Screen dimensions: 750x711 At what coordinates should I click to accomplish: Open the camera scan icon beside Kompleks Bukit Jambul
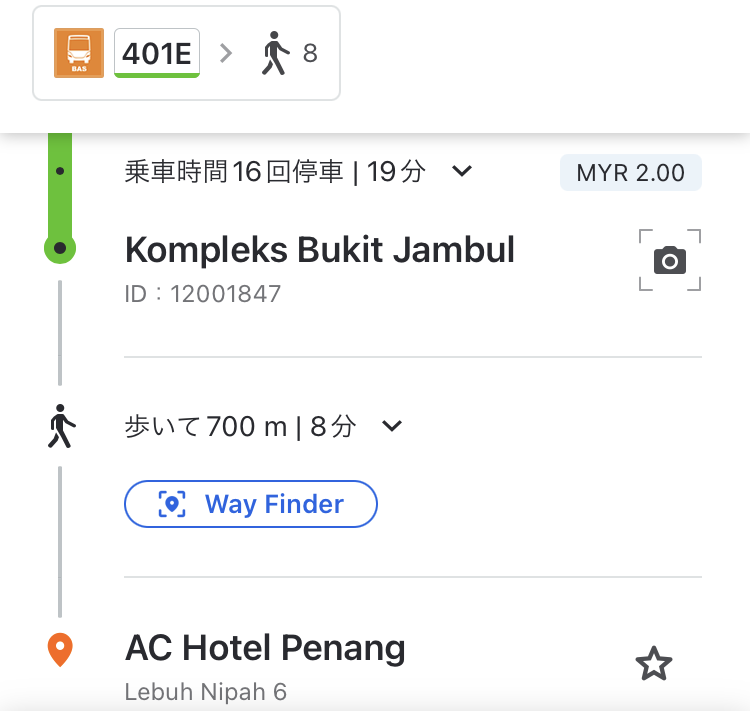point(670,260)
